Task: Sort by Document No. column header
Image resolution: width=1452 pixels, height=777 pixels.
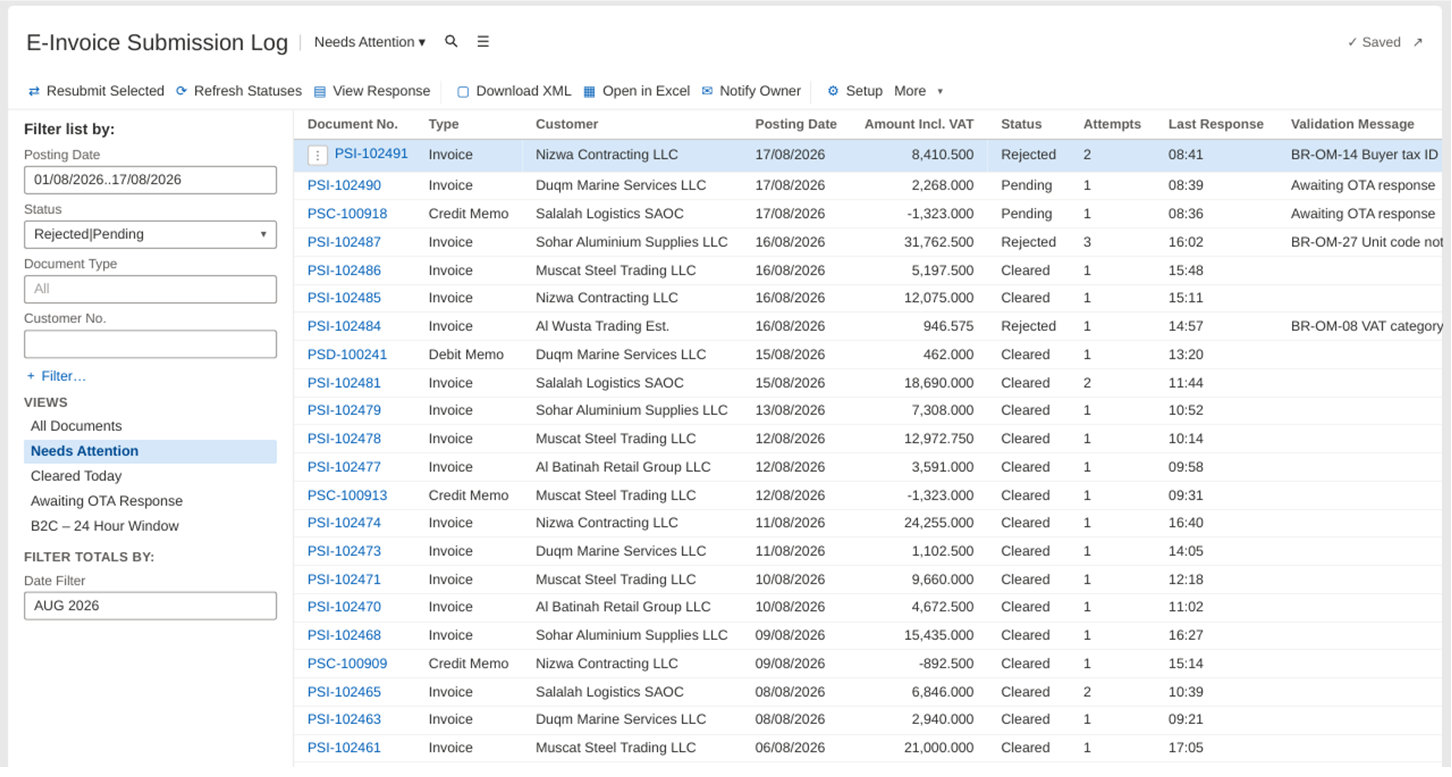Action: coord(352,124)
